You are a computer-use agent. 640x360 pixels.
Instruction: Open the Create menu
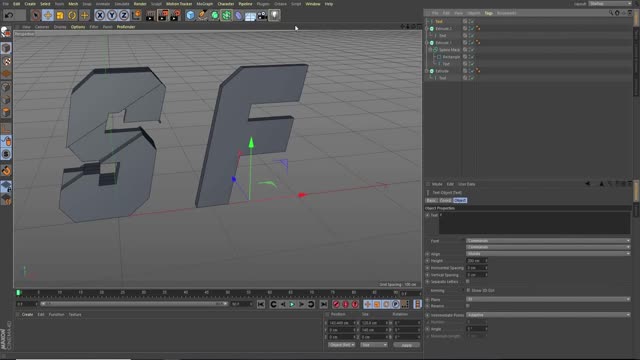click(x=30, y=4)
